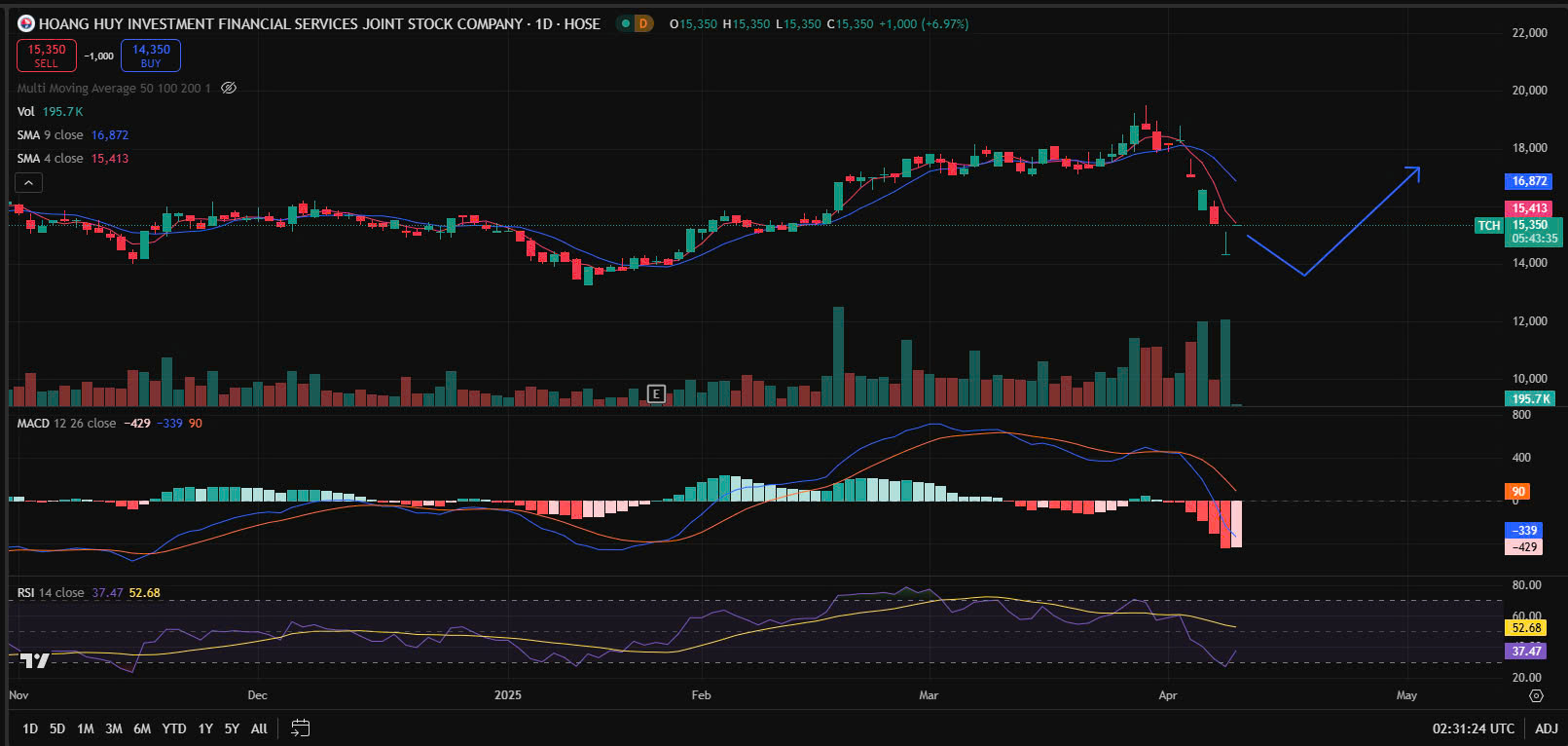Viewport: 1568px width, 746px height.
Task: Click the Feb label on time axis
Action: (x=701, y=695)
